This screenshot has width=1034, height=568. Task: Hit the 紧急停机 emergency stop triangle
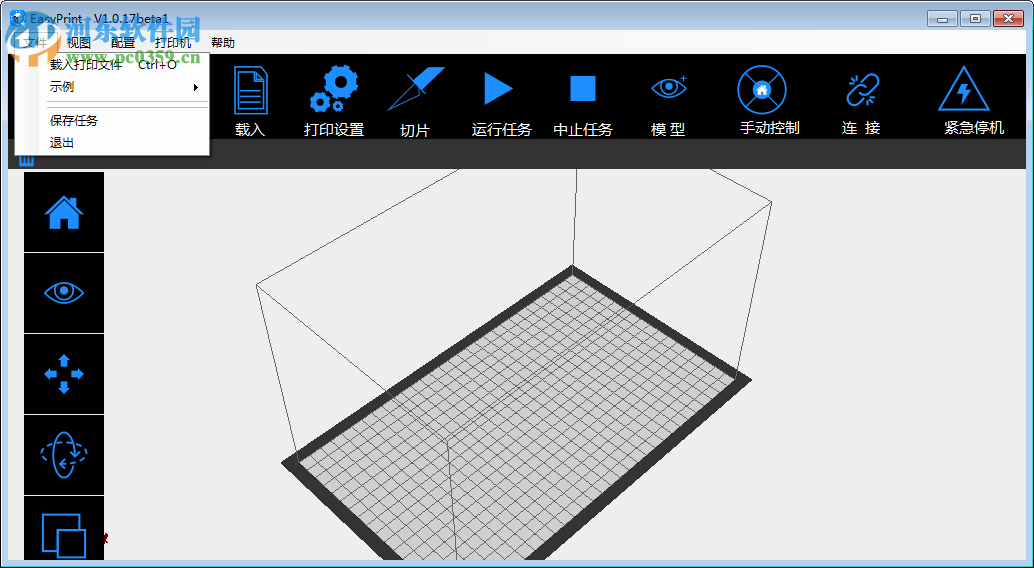(963, 88)
